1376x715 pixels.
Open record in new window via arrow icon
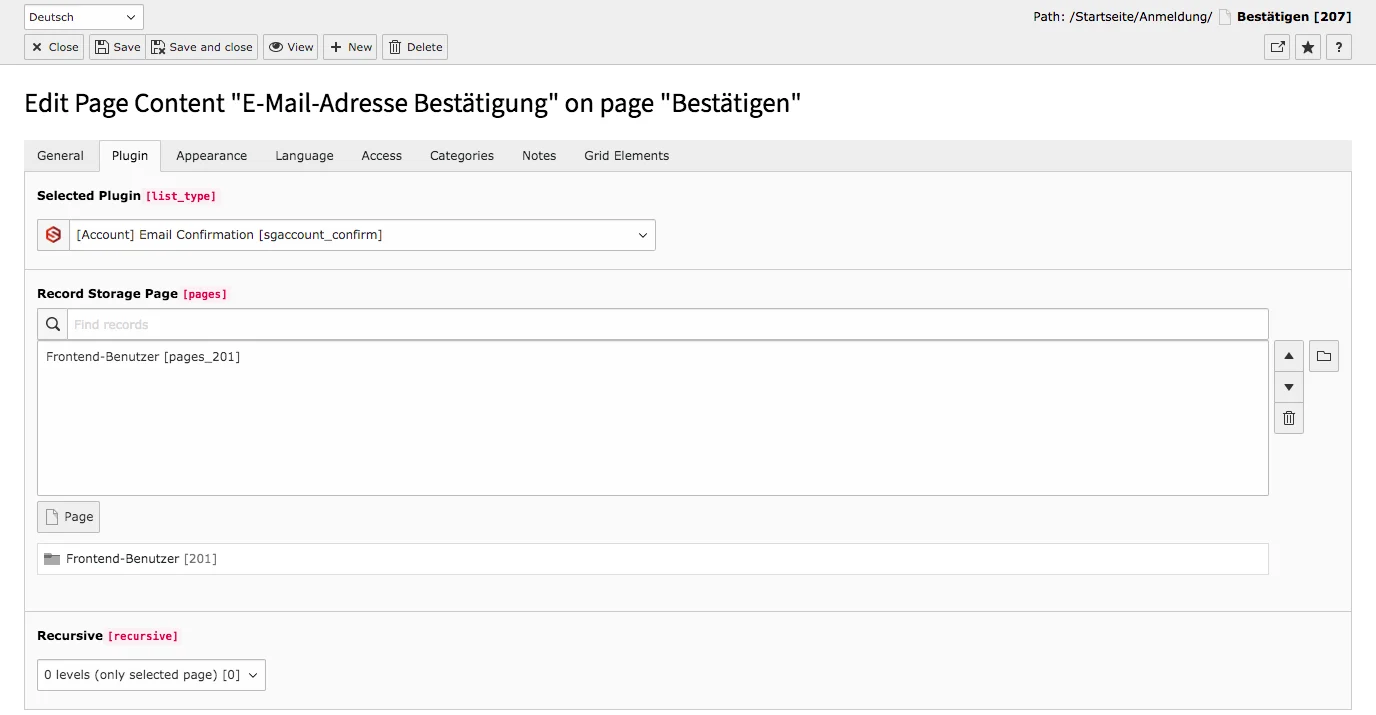(x=1275, y=46)
